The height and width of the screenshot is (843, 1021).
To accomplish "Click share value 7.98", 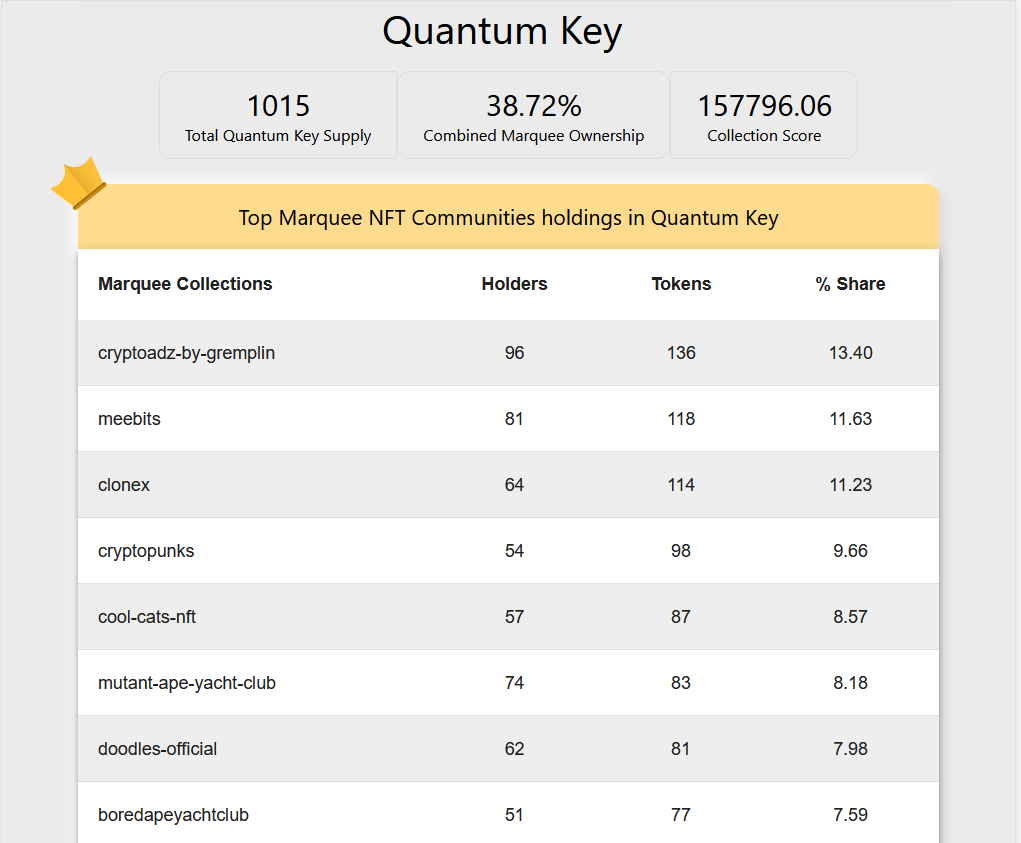I will point(850,749).
